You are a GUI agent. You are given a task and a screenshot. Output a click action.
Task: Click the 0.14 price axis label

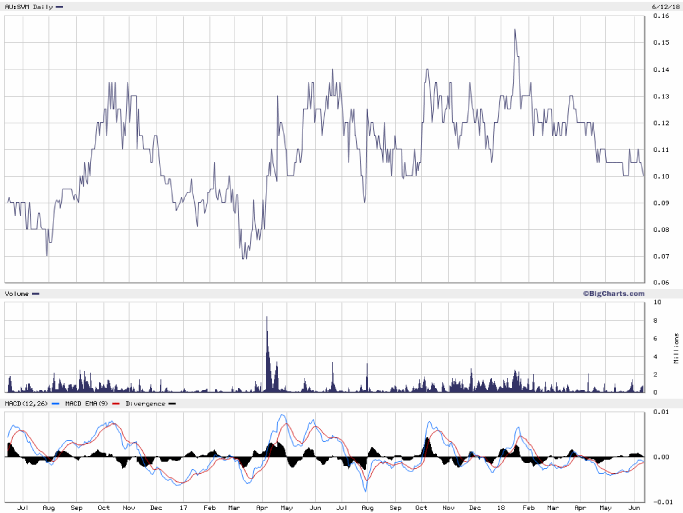661,70
